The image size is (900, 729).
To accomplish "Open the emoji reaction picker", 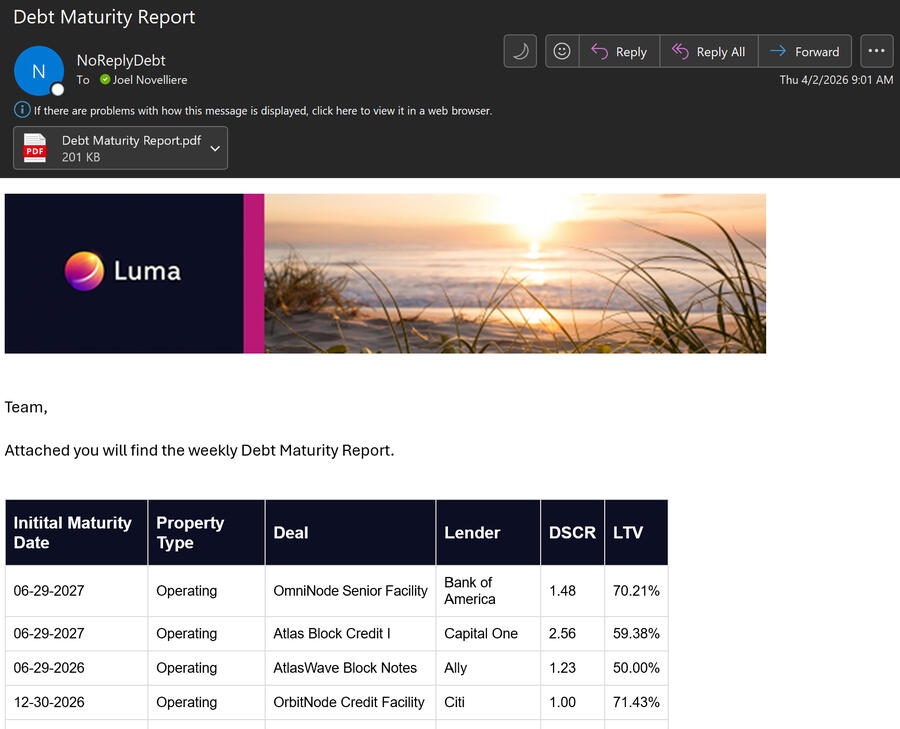I will pos(562,51).
